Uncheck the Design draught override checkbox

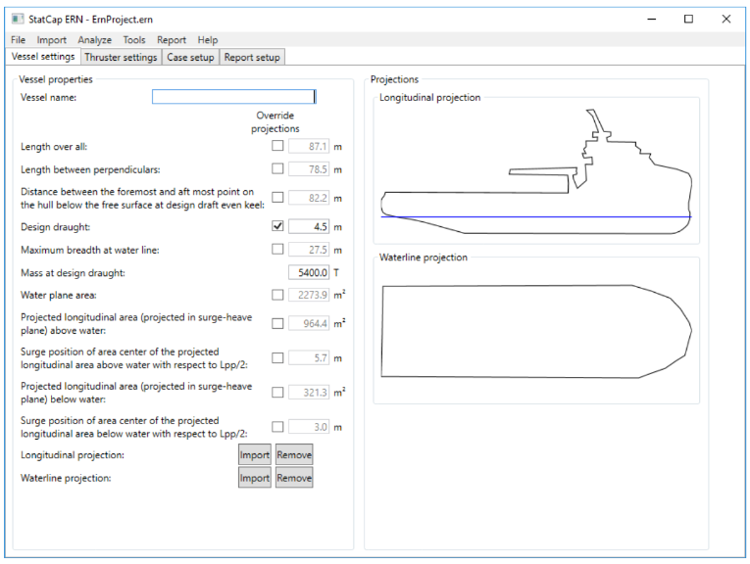click(278, 225)
